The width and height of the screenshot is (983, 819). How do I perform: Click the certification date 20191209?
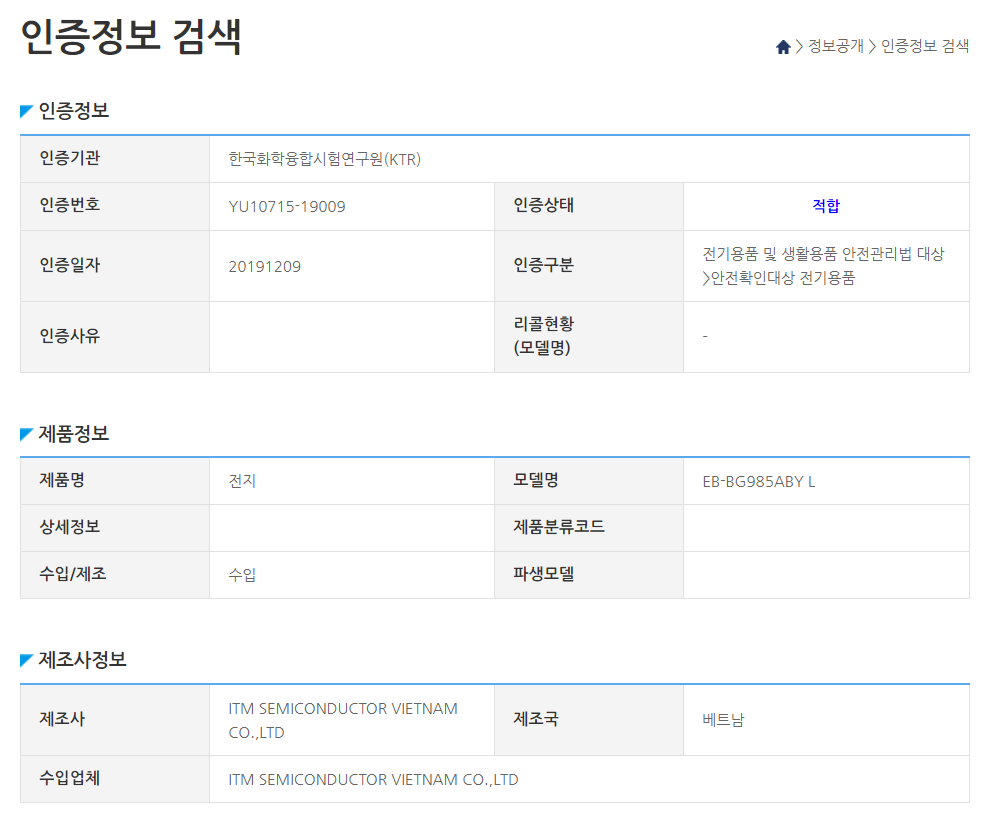[264, 266]
